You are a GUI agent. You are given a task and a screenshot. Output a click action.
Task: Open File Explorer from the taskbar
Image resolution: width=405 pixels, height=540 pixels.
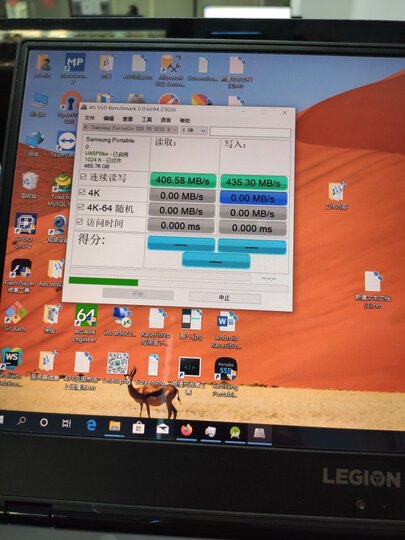114,427
